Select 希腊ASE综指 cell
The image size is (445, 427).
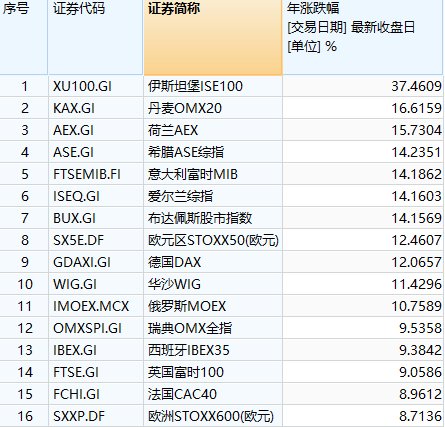(x=213, y=152)
